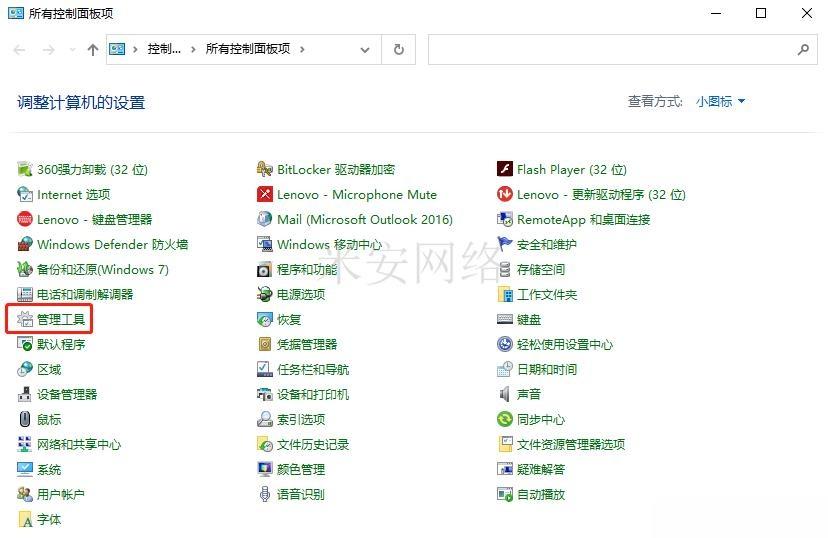Screen dimensions: 828x538
Task: Click the Lenovo 更新驱动程序 icon
Action: tap(505, 194)
